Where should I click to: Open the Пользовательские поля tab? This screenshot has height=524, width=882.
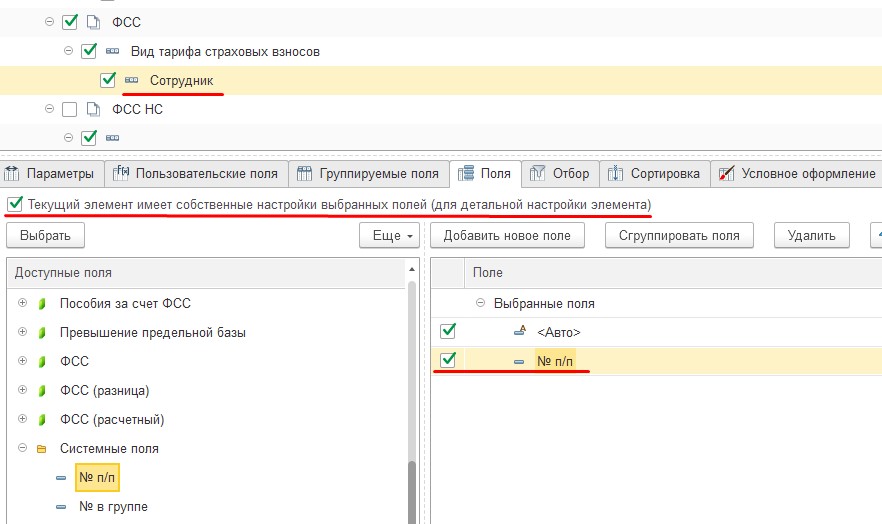(196, 174)
